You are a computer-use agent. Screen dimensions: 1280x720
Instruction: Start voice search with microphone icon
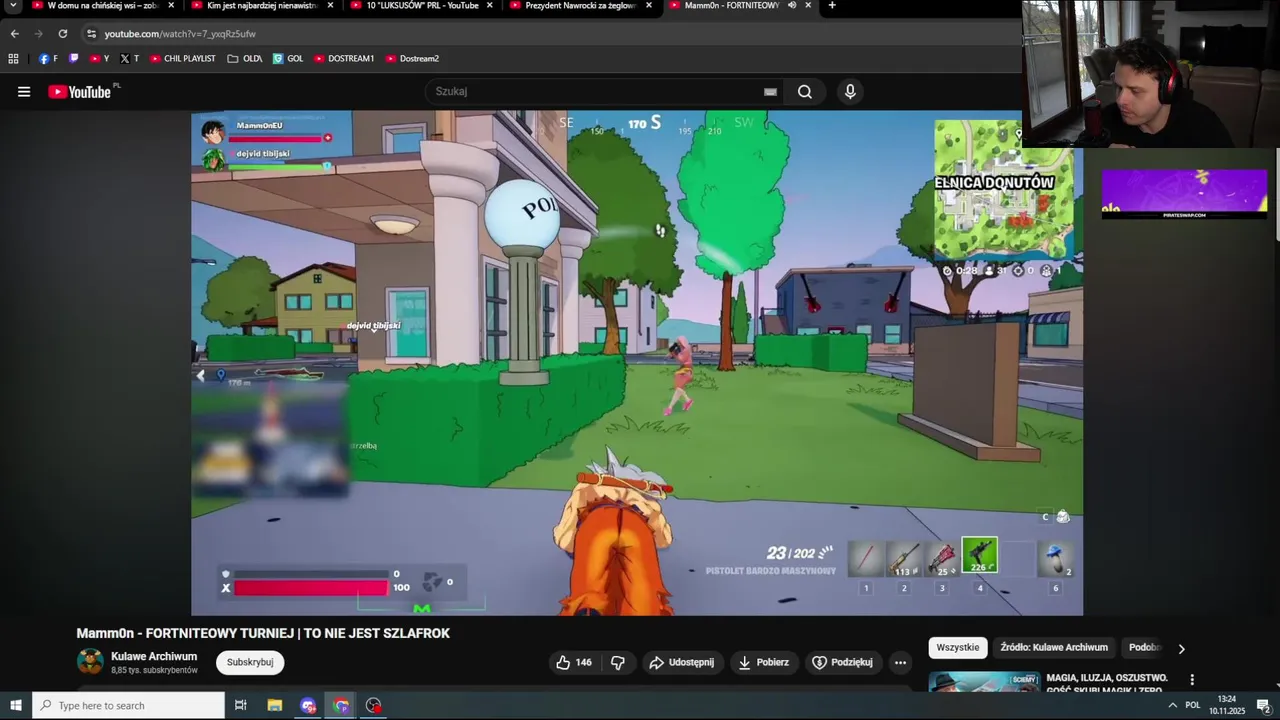(x=850, y=92)
